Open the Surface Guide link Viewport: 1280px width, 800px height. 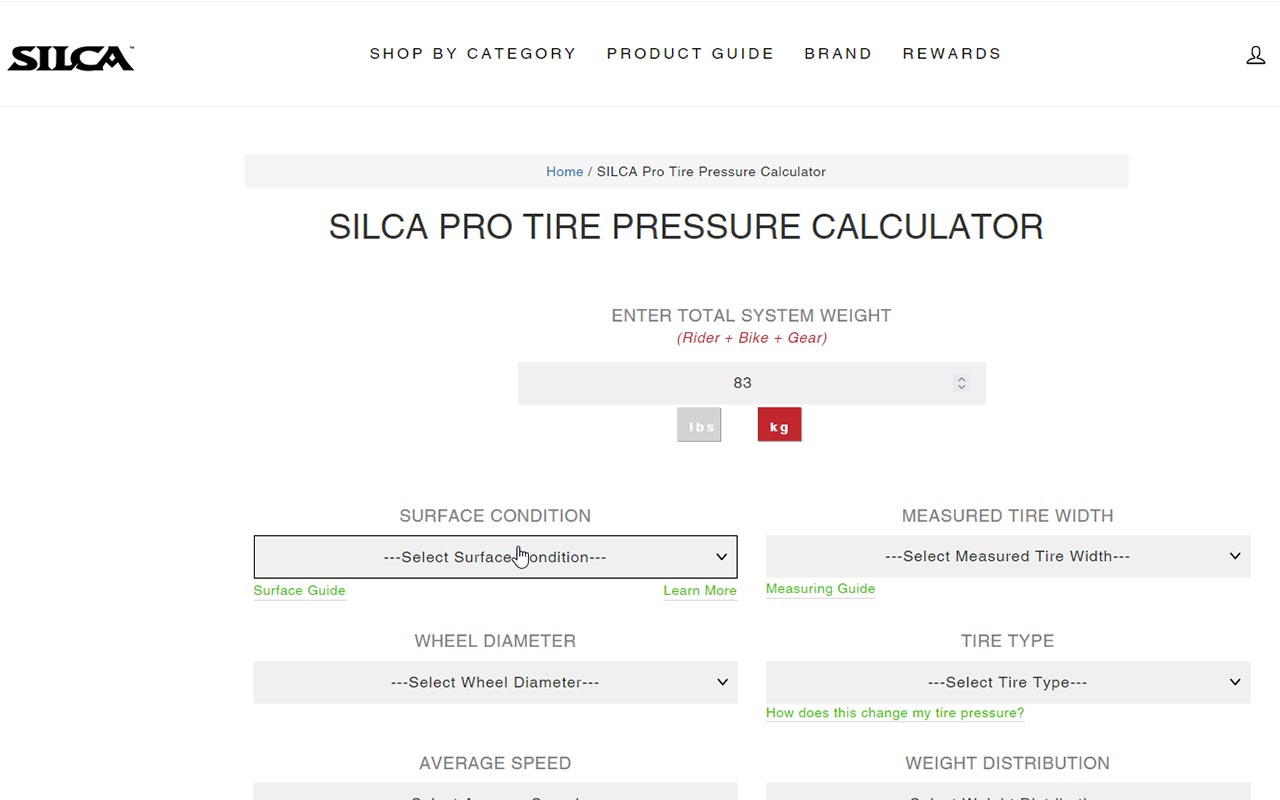click(299, 590)
